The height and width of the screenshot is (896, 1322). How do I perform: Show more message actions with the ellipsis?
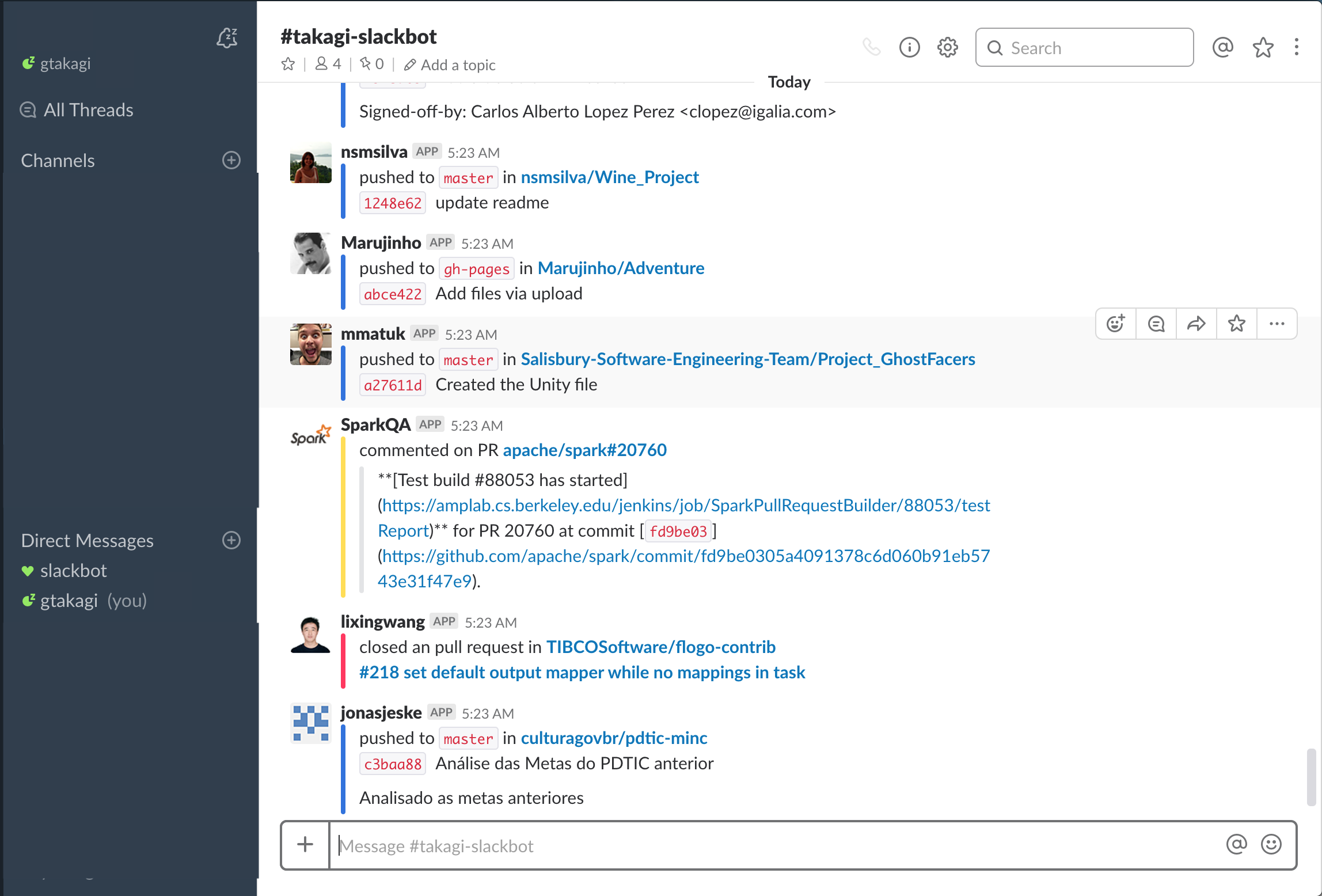click(x=1277, y=324)
